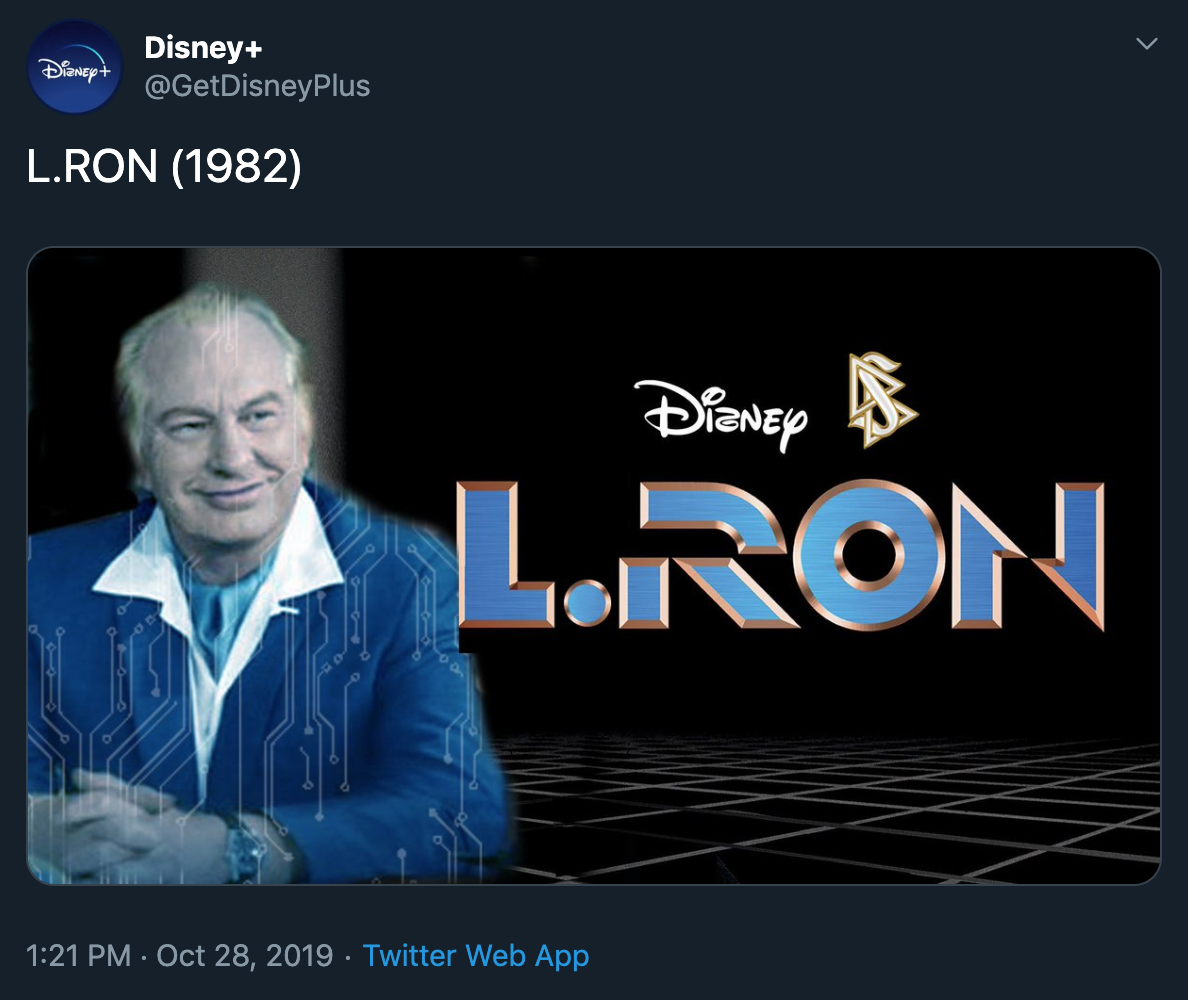This screenshot has width=1188, height=1000.
Task: Click the Disney+ display name
Action: tap(203, 47)
